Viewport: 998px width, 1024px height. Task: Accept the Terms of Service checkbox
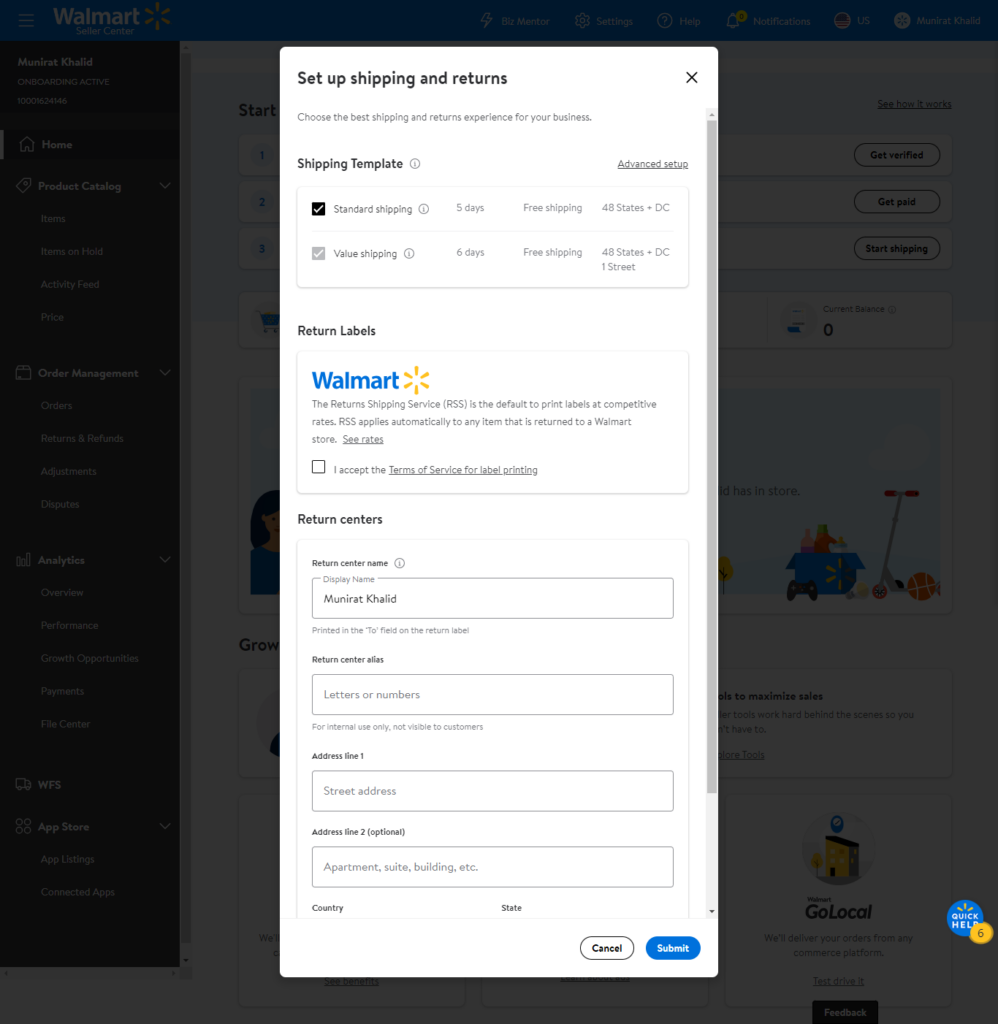pyautogui.click(x=319, y=467)
